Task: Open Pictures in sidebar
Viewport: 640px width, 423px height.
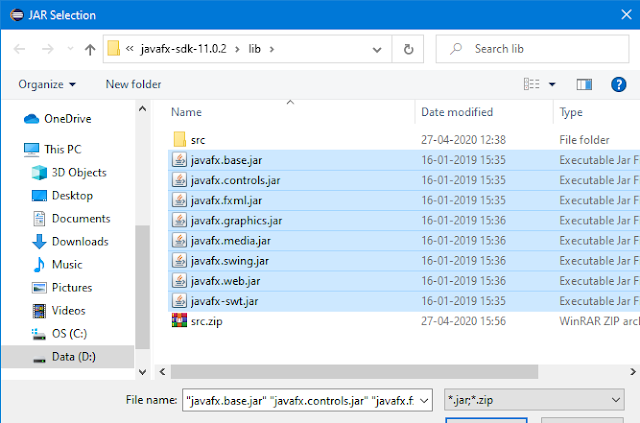Action: pyautogui.click(x=62, y=287)
